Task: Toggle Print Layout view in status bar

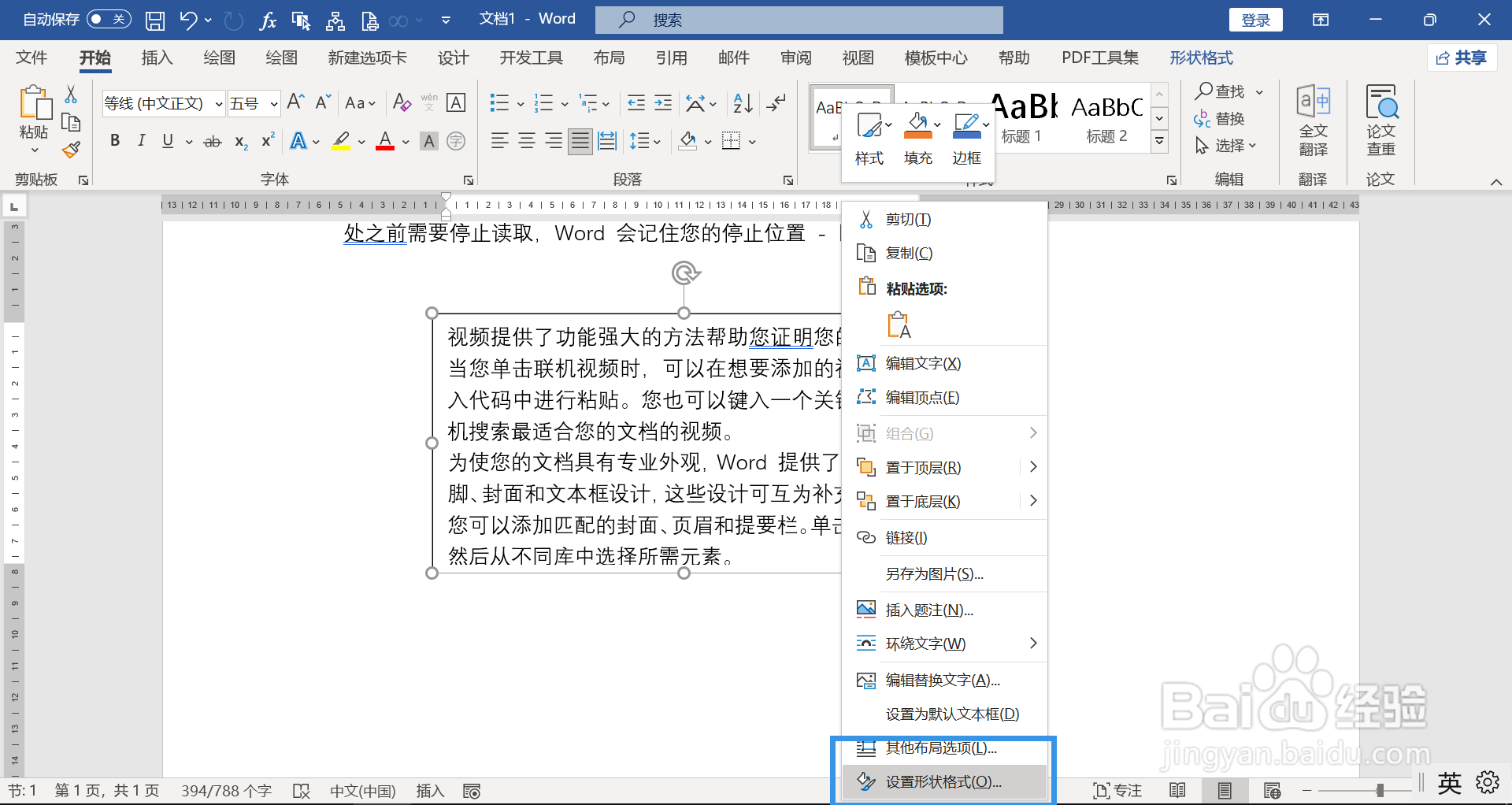Action: pyautogui.click(x=1225, y=790)
